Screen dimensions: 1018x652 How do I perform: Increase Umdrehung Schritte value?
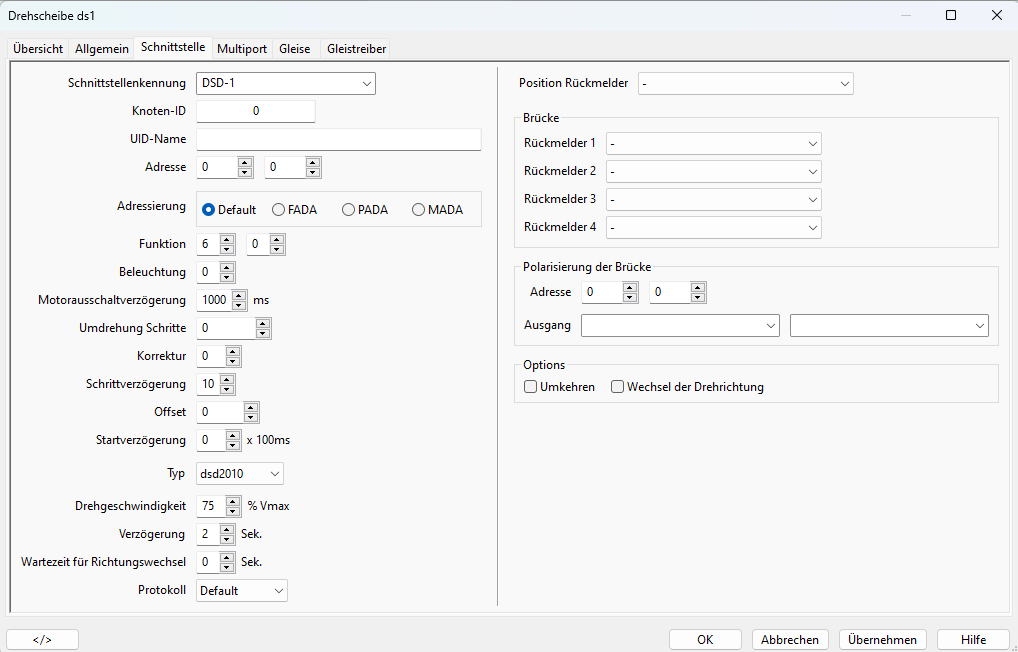[x=263, y=323]
